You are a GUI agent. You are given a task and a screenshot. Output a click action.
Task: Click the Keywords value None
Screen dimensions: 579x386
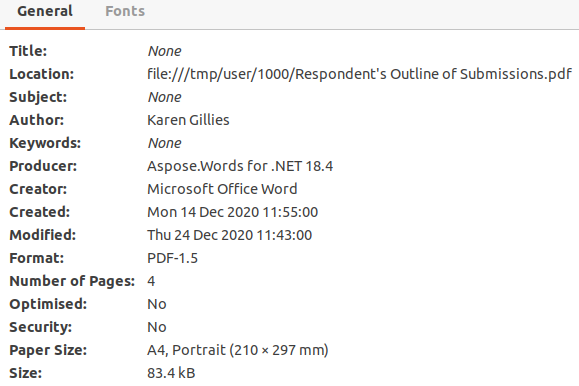[x=164, y=143]
